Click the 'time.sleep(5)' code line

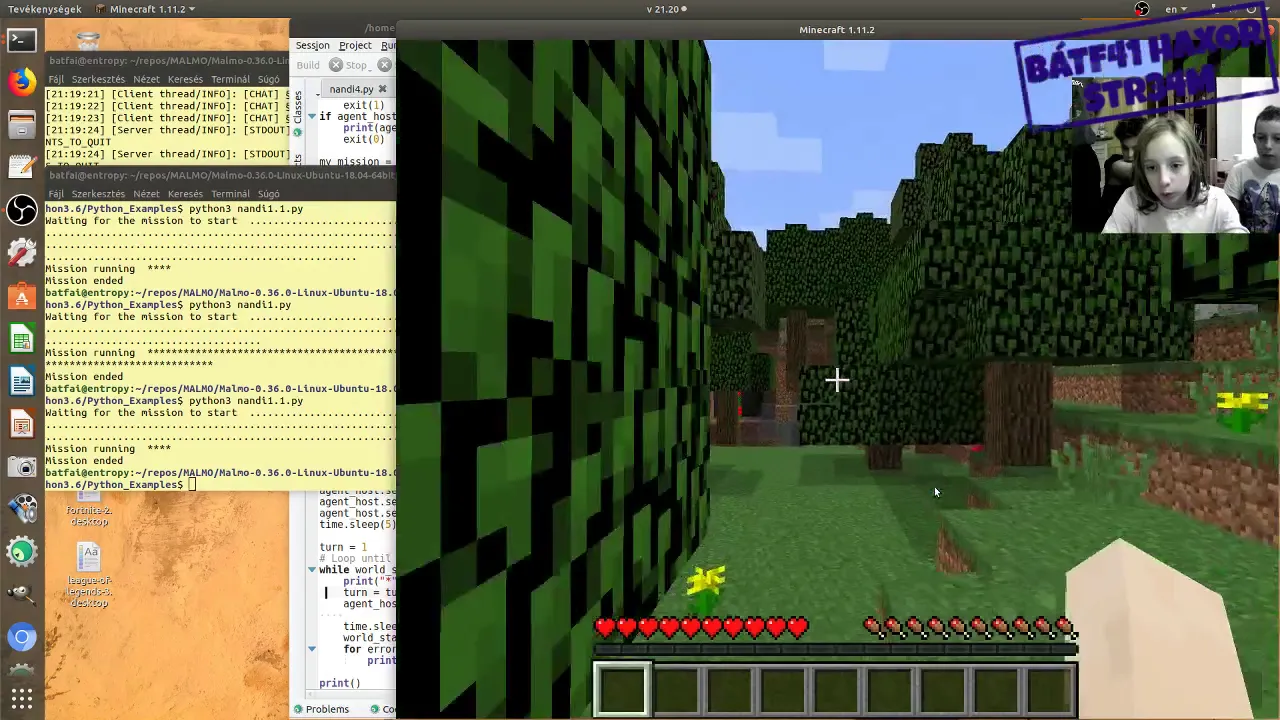click(357, 524)
